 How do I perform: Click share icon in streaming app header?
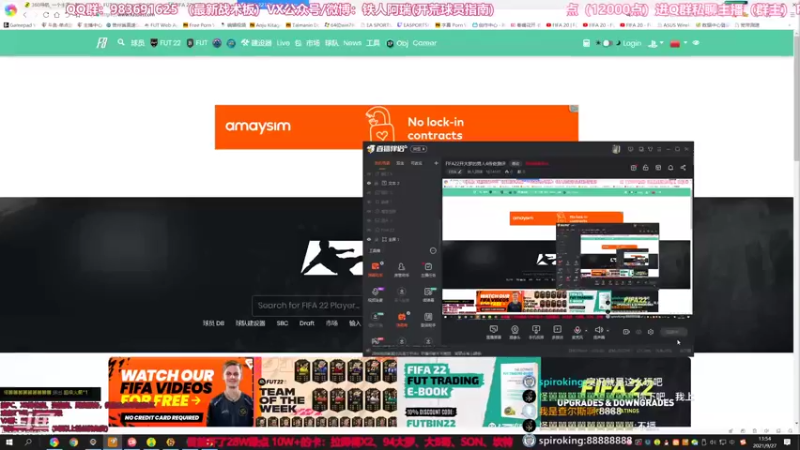point(683,167)
